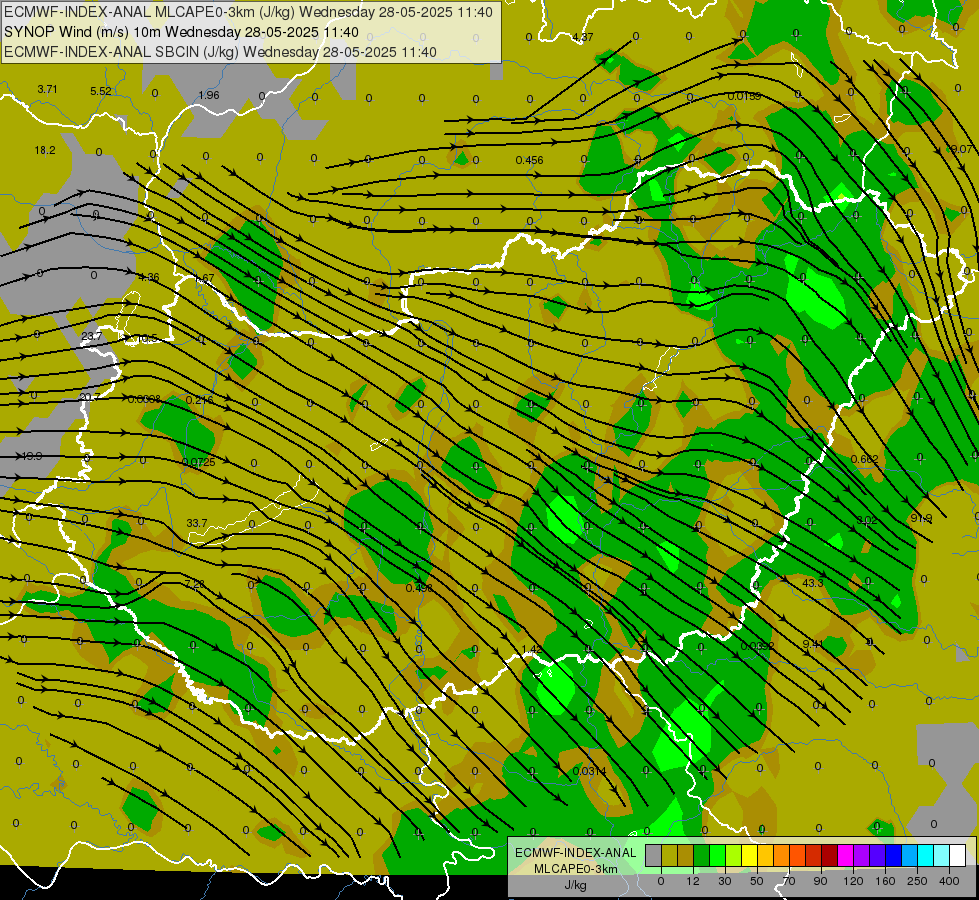Click the map value 91.9
This screenshot has height=900, width=979.
click(x=921, y=518)
